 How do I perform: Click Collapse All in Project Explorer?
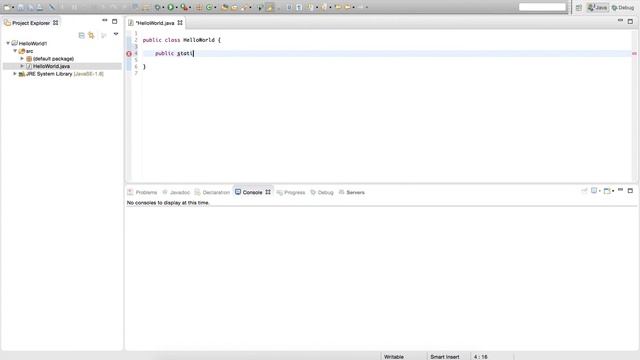pos(81,36)
